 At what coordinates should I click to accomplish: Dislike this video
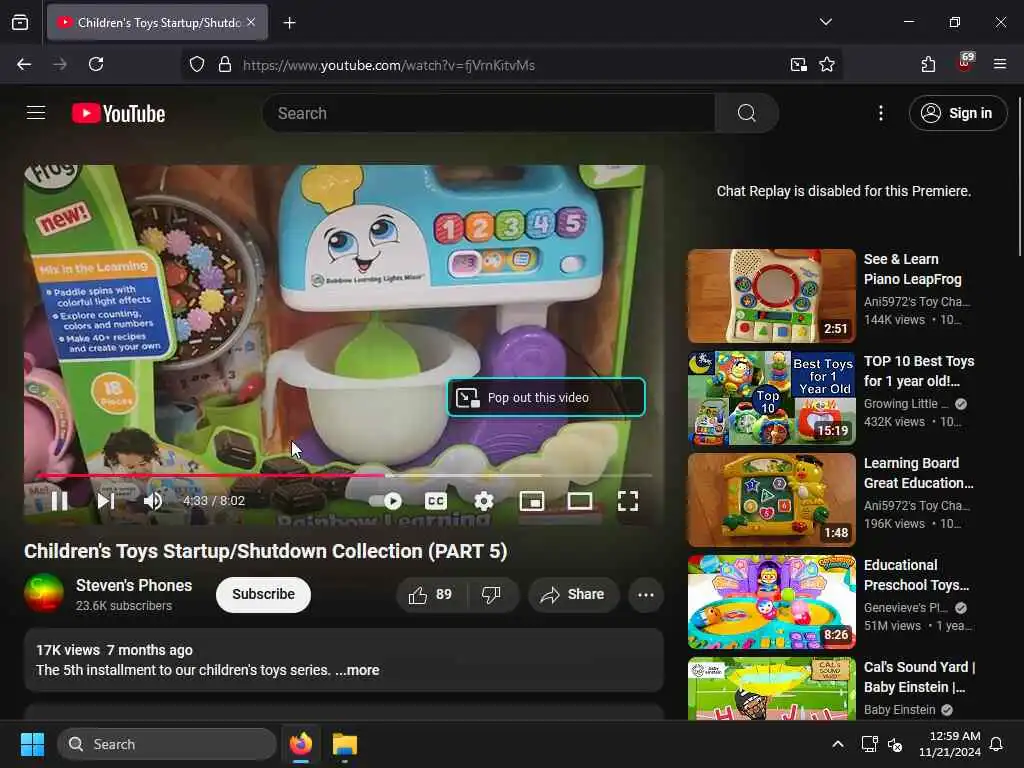[x=492, y=594]
